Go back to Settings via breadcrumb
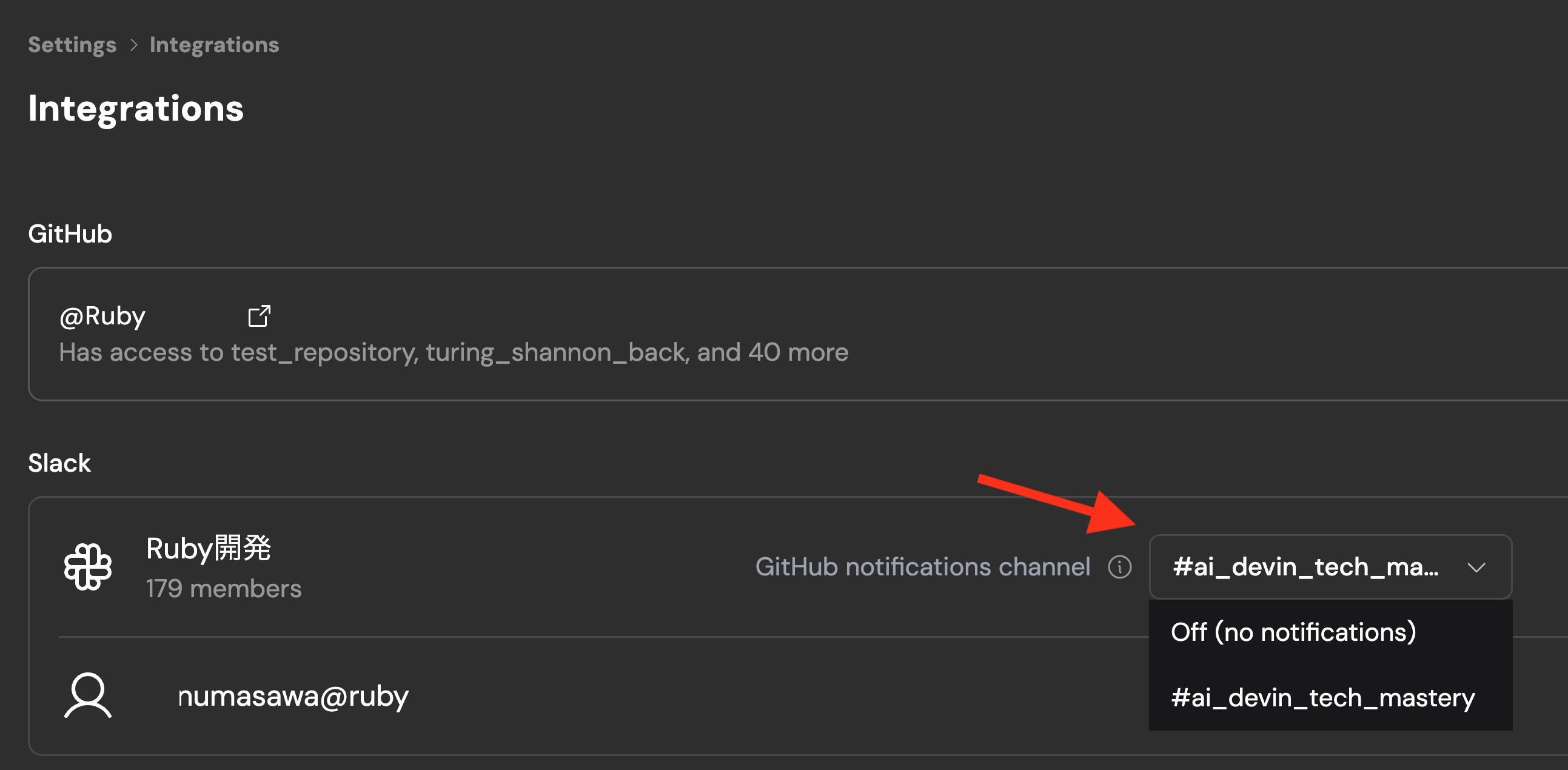 coord(72,45)
